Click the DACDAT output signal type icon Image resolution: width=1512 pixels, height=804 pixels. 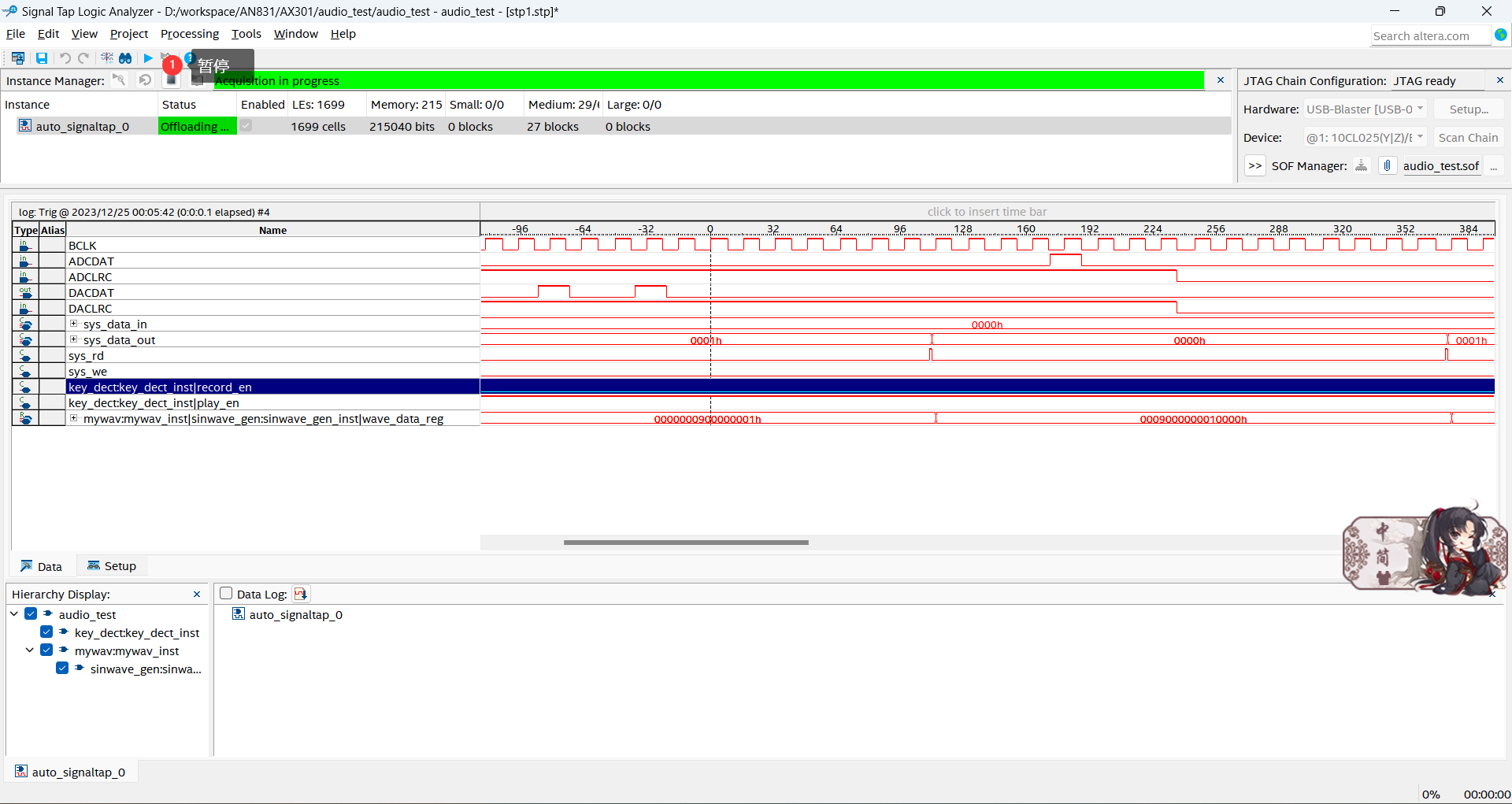click(25, 292)
